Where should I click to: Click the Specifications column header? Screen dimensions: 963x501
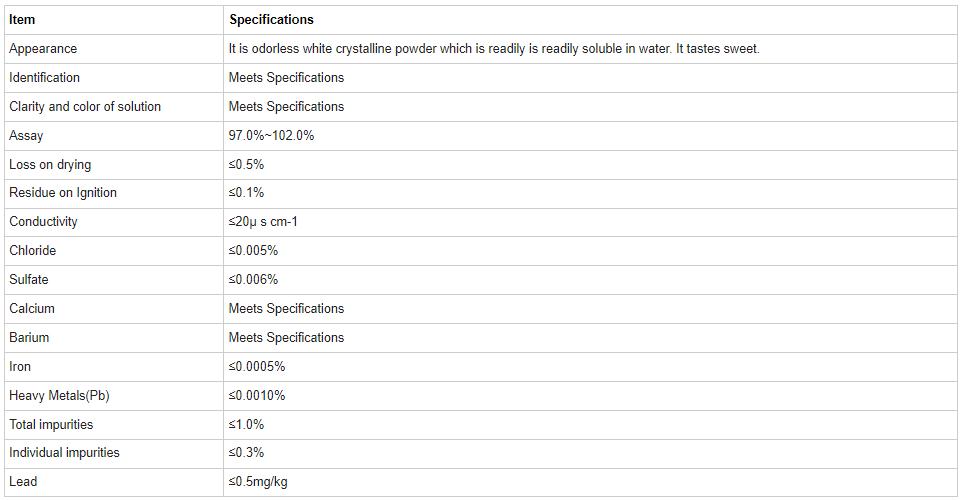point(271,20)
